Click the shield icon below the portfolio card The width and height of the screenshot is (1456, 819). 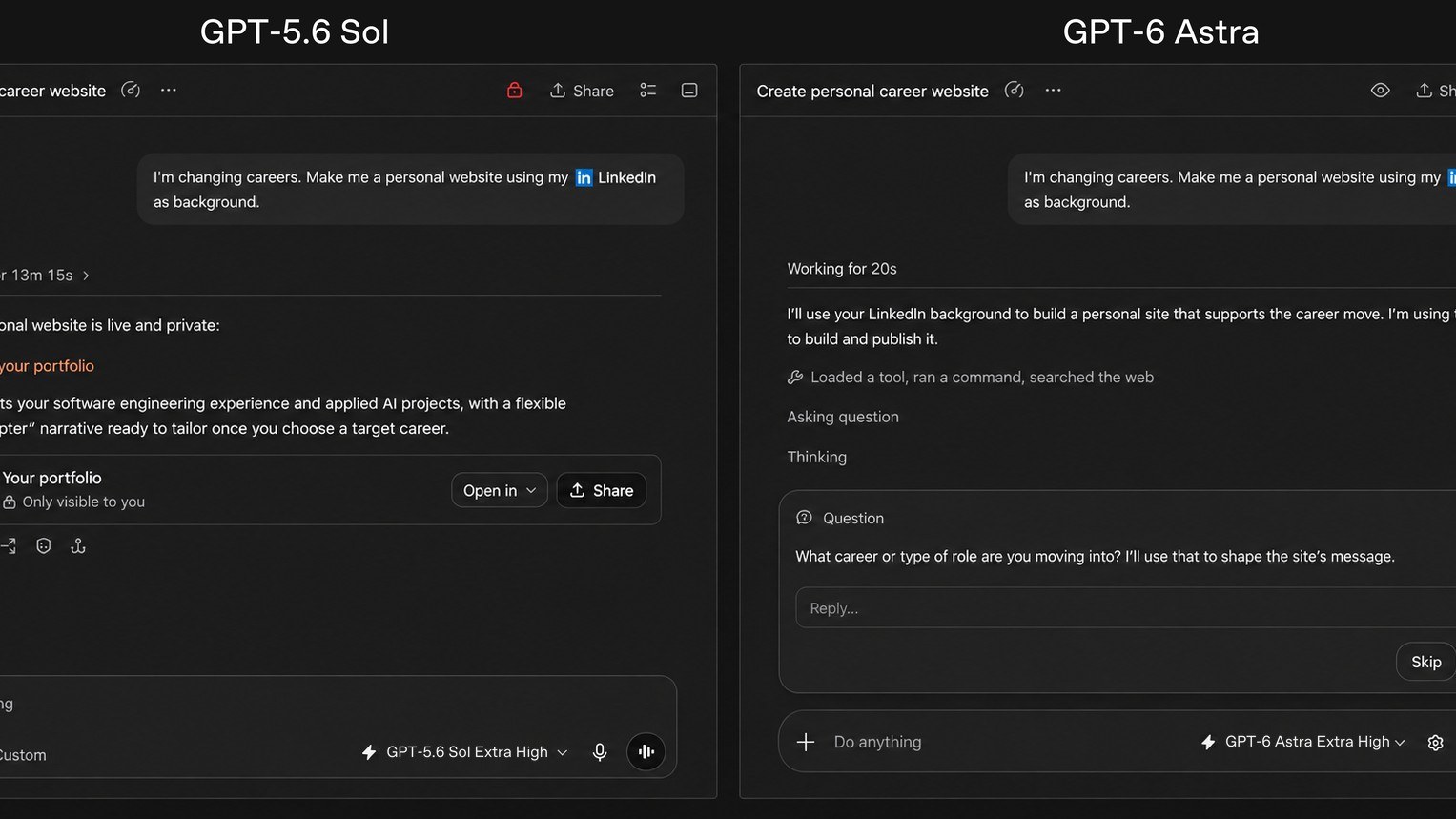[44, 546]
